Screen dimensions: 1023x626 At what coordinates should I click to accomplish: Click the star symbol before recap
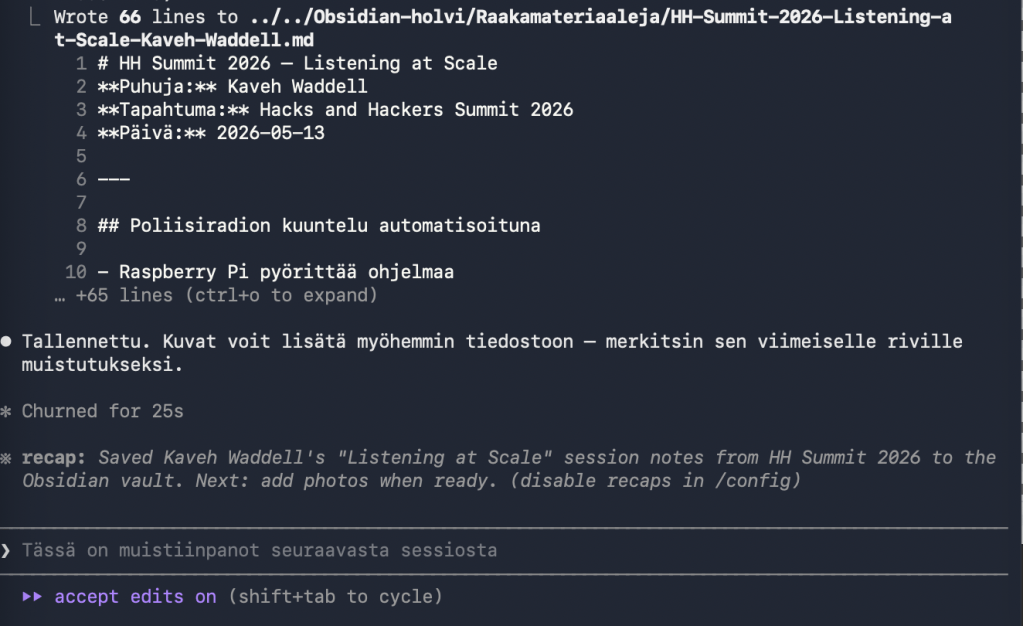click(6, 458)
